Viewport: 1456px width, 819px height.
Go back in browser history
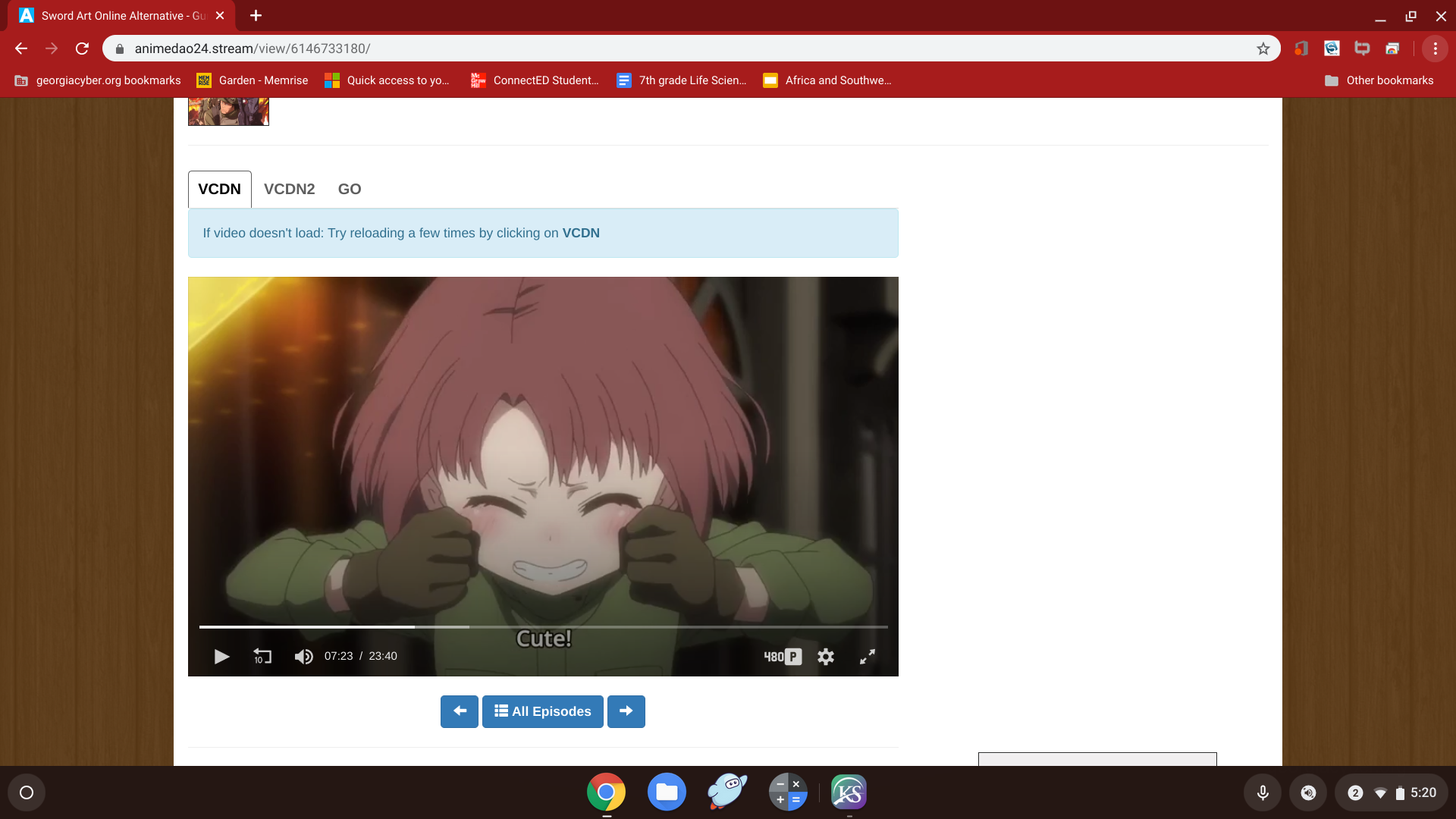click(21, 49)
